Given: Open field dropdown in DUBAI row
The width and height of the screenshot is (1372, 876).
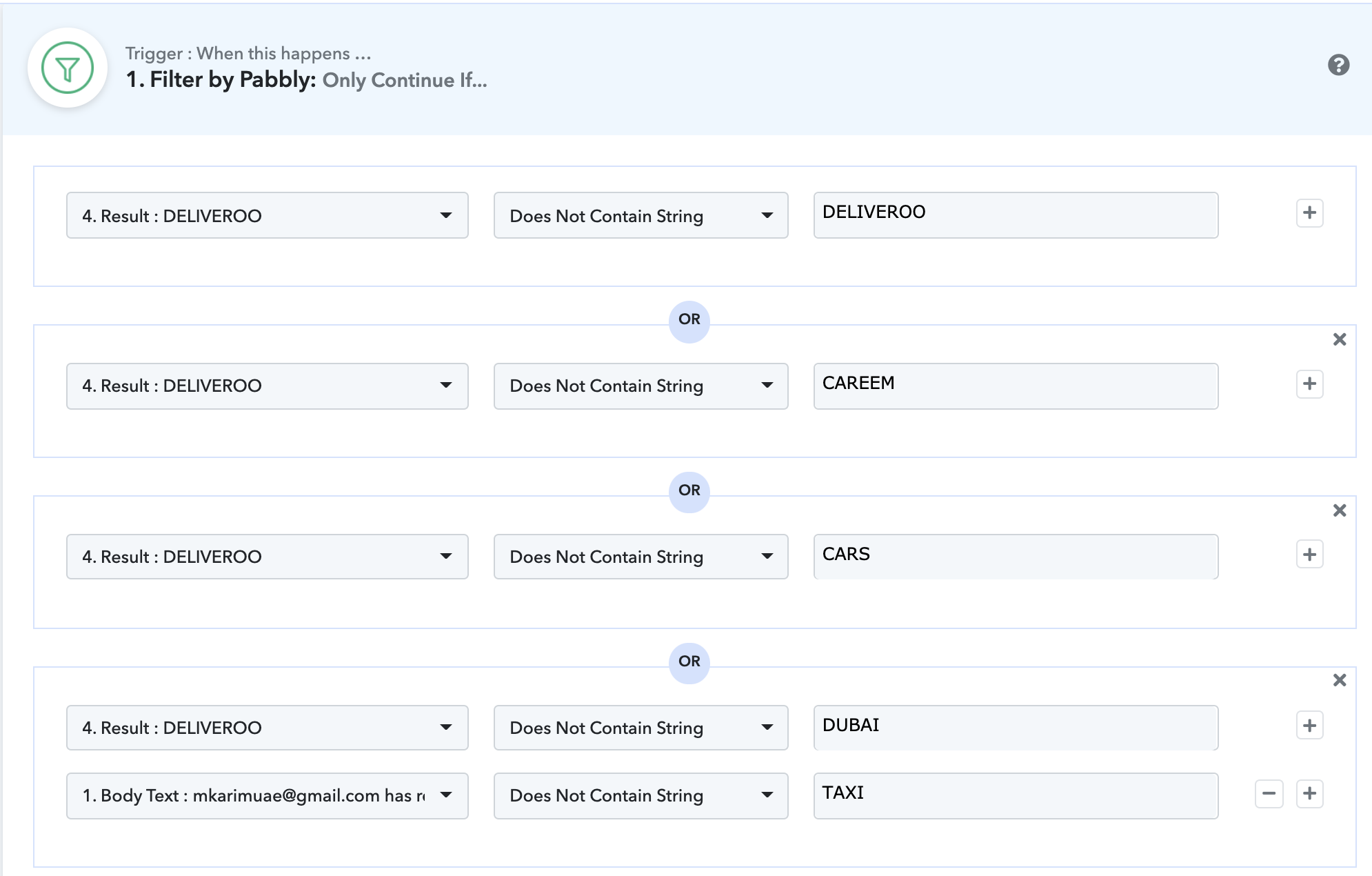Looking at the screenshot, I should click(x=268, y=728).
